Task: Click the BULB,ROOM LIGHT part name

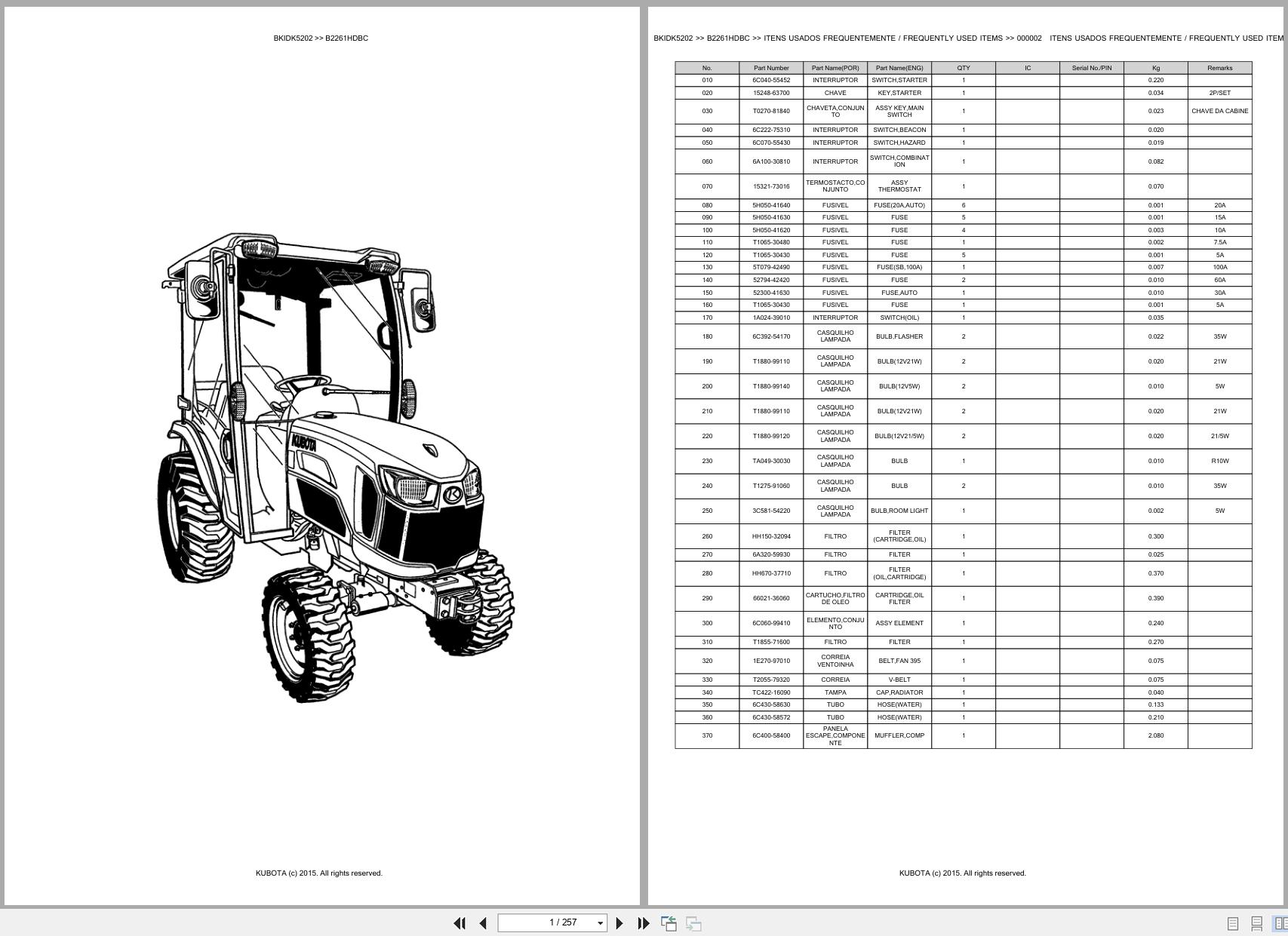Action: pyautogui.click(x=899, y=511)
